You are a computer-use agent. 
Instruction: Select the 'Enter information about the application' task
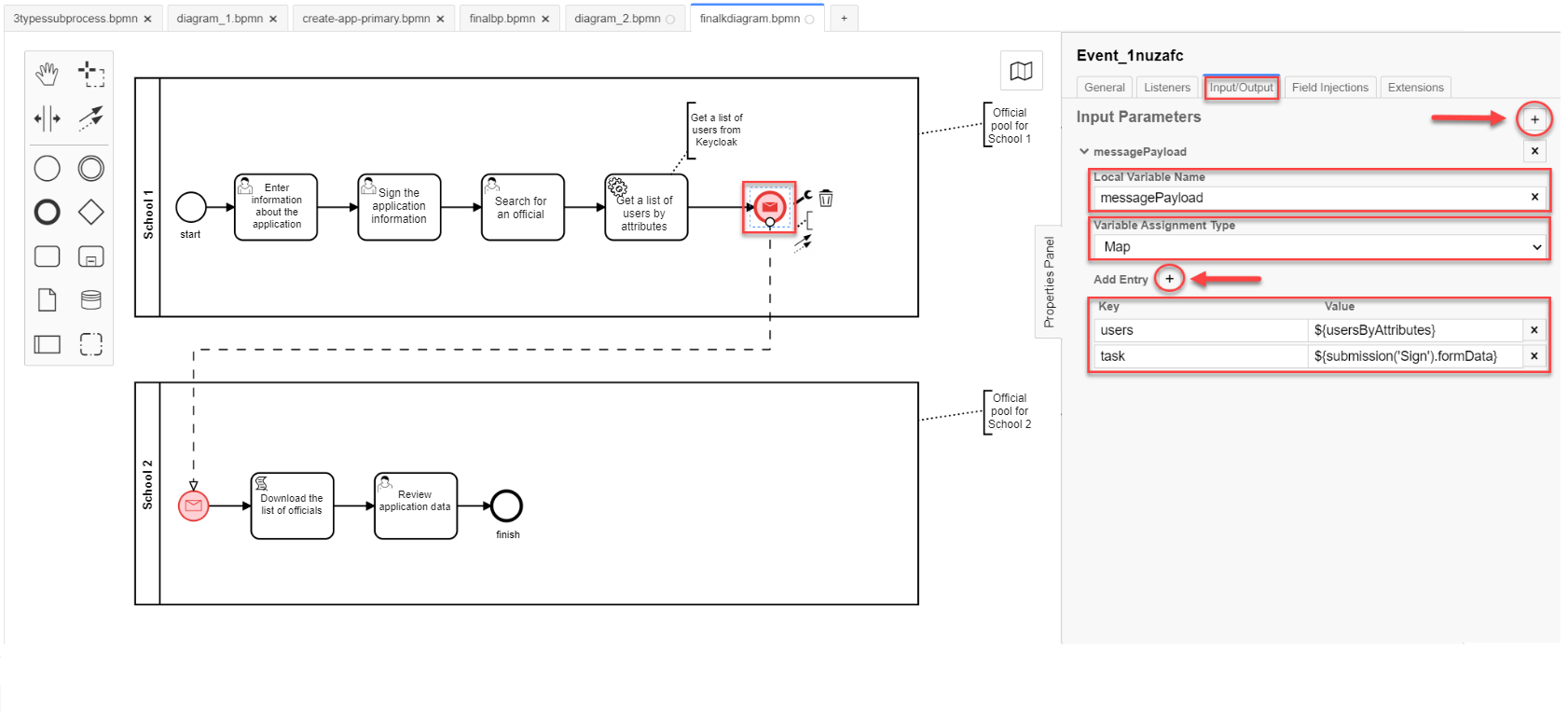pyautogui.click(x=276, y=207)
